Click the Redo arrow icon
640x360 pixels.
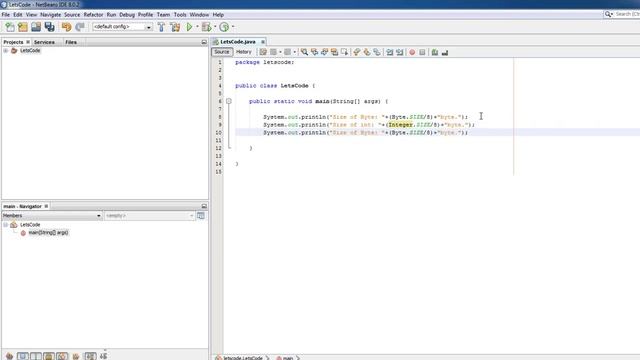(80, 27)
